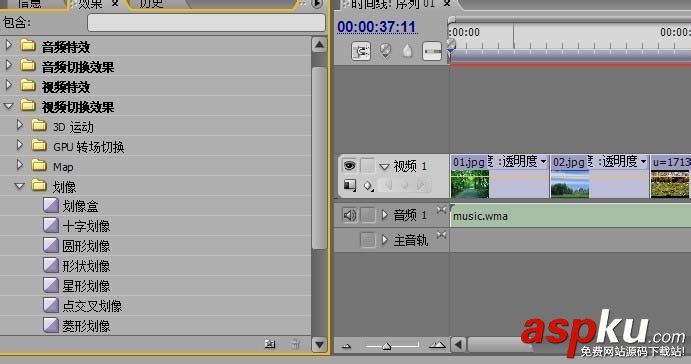Select 时间线: 序列 01 tab

click(394, 4)
